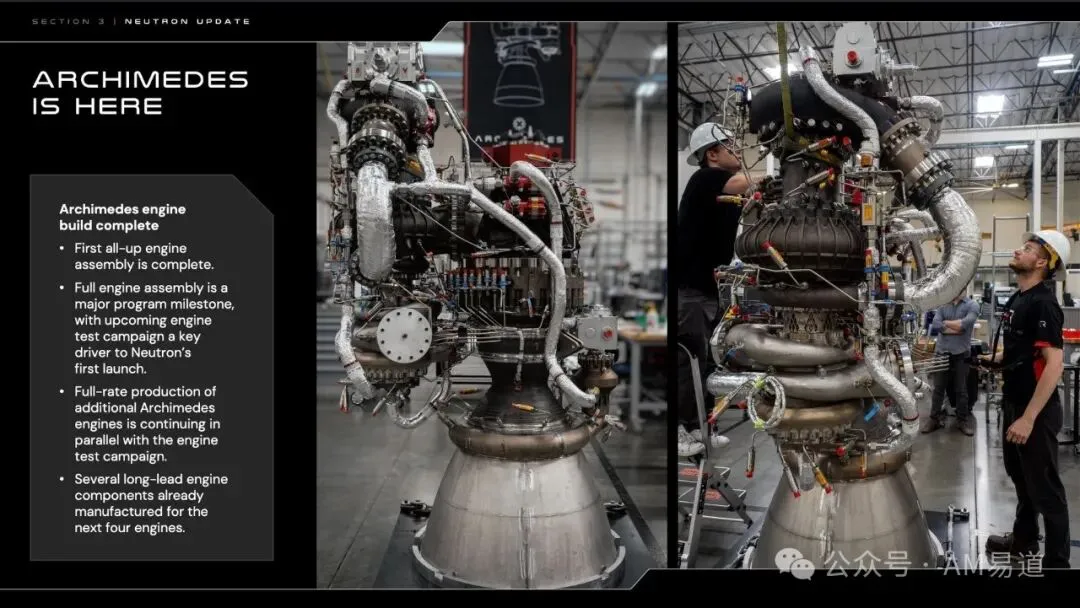Open the left Archimedes engine photo
The image size is (1080, 608).
coord(492,303)
